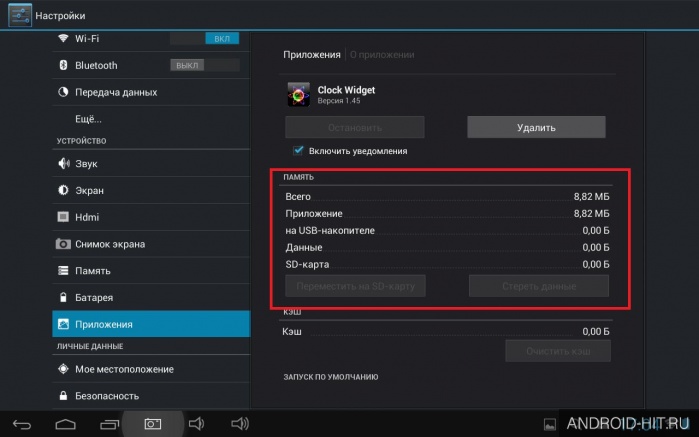Tap Переместить на SD-карту button
Screen dimensions: 699x437
[x=355, y=286]
